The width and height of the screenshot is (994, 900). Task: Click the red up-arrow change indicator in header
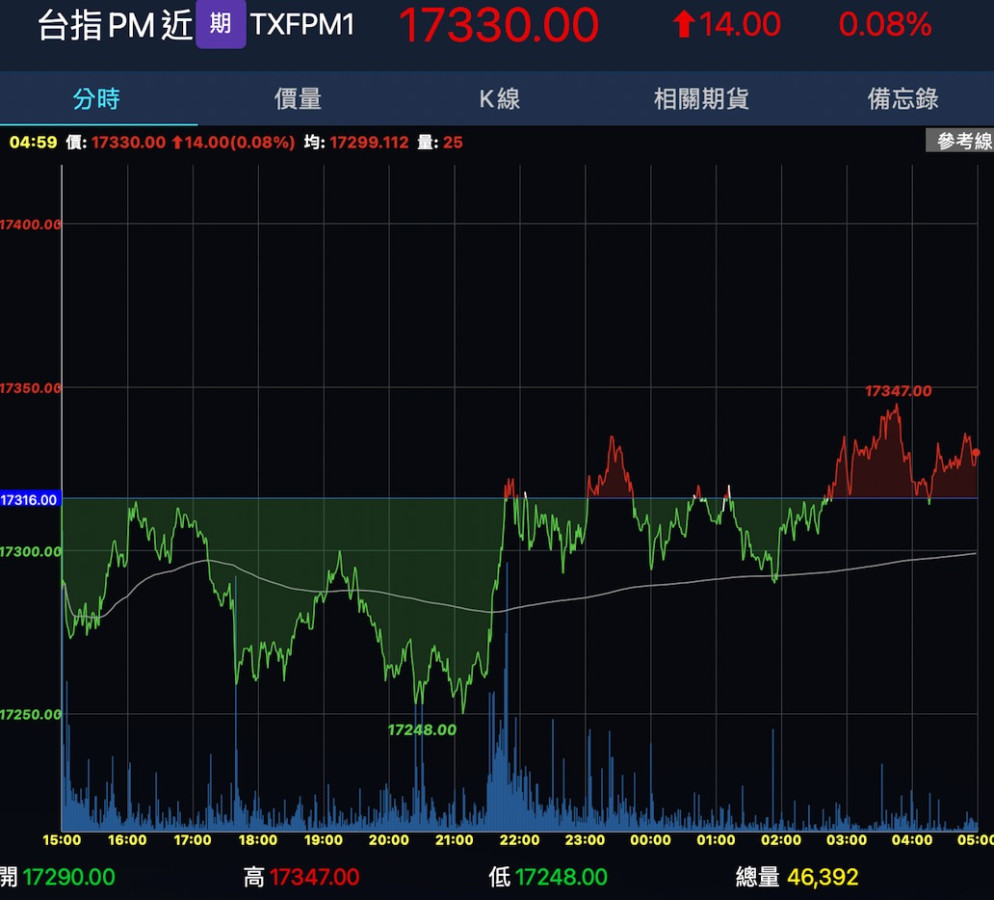(x=684, y=25)
